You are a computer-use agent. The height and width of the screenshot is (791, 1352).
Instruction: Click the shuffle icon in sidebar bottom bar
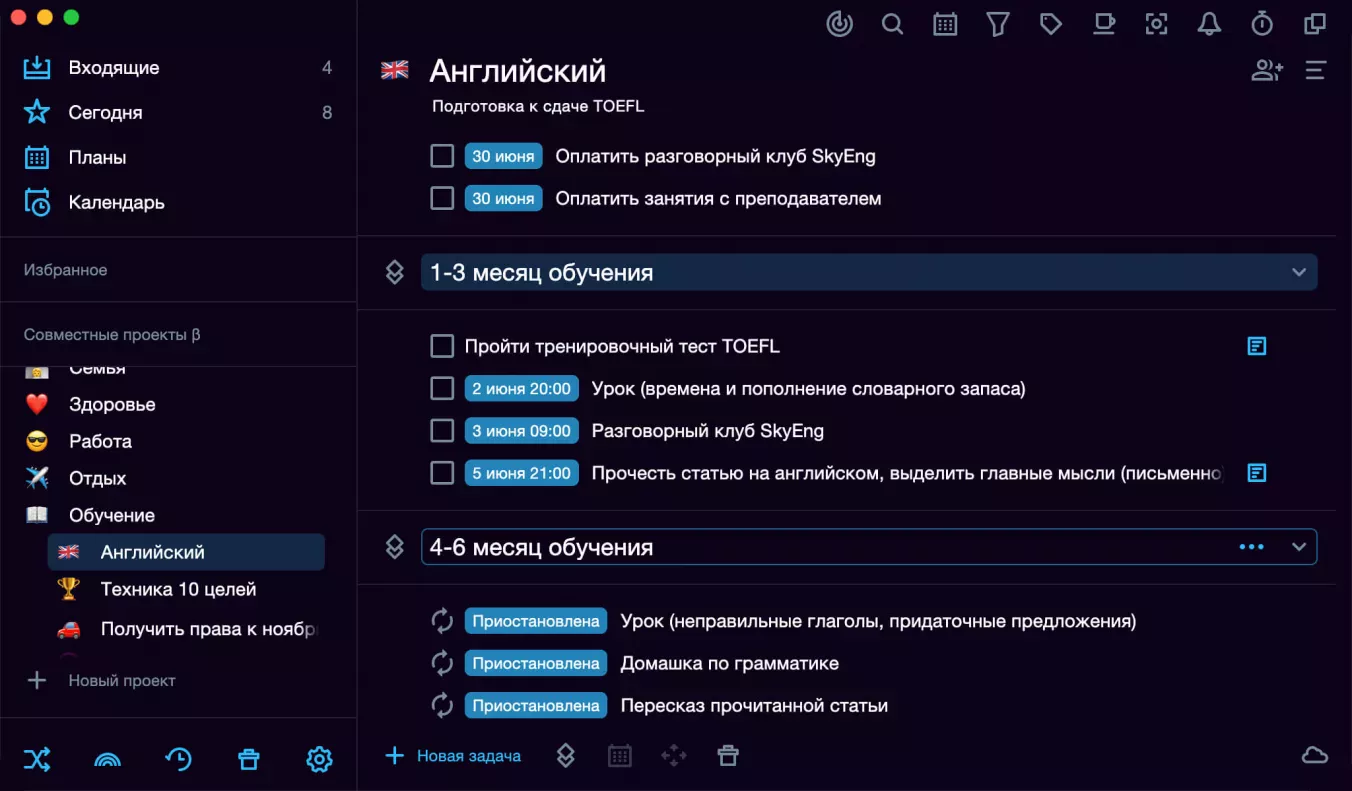37,760
